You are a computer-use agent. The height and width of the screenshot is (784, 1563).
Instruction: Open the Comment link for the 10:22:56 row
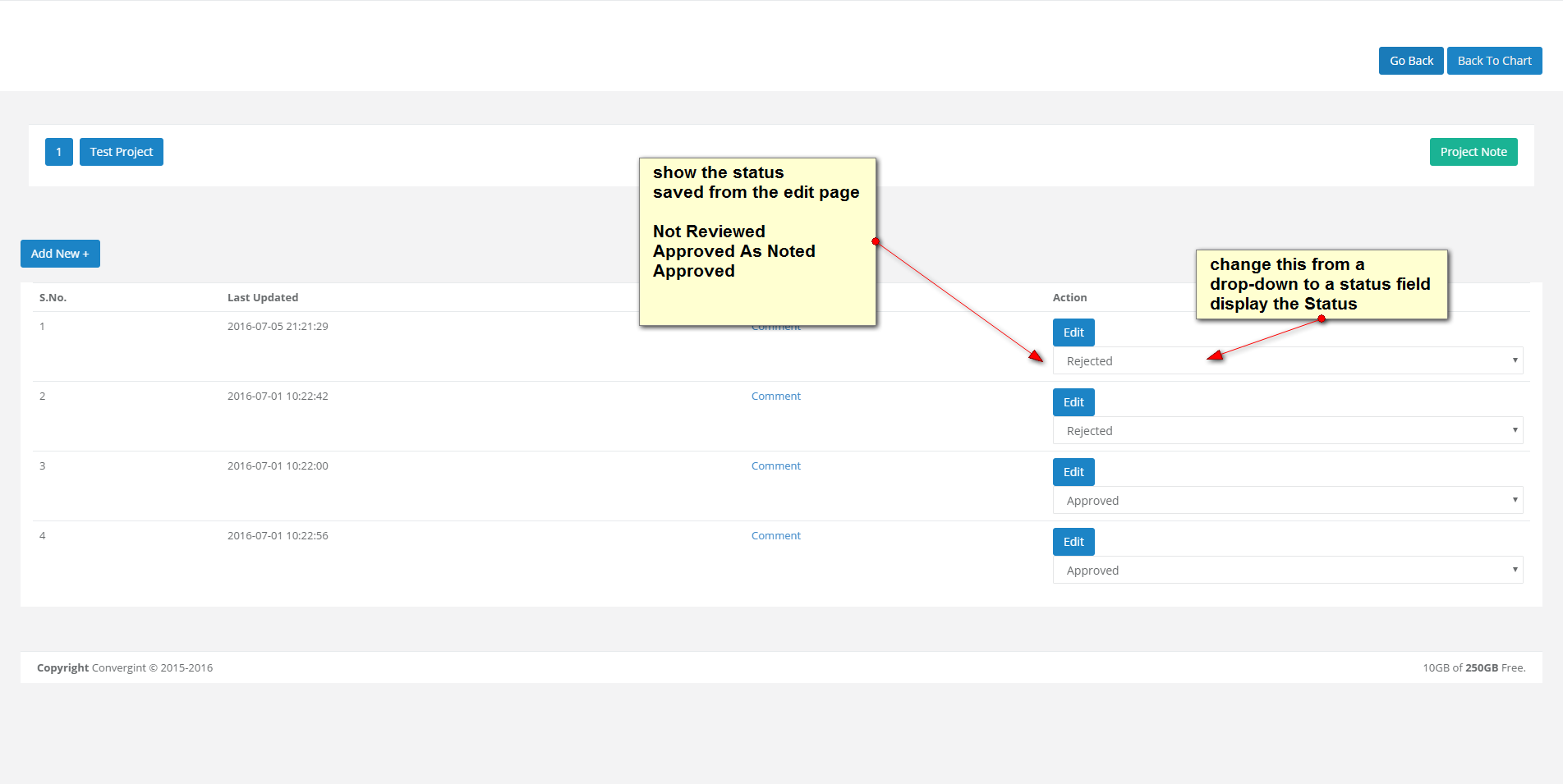(776, 535)
